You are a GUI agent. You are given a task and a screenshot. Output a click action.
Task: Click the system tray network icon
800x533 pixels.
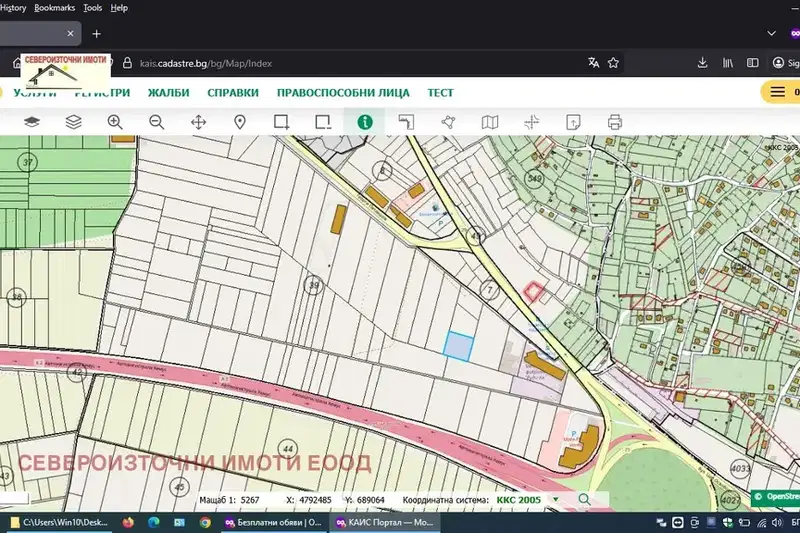762,522
